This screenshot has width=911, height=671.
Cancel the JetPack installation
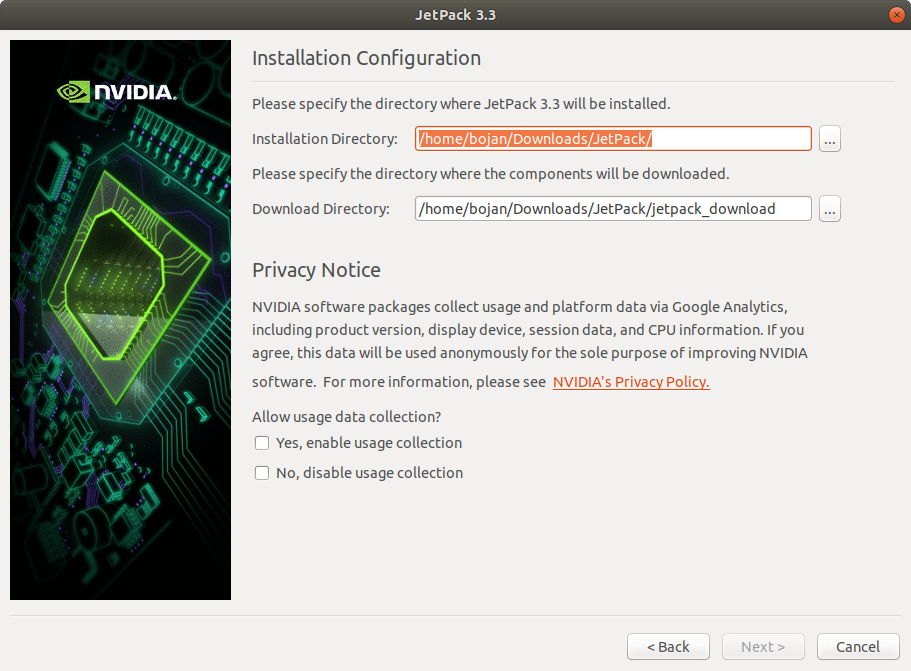coord(858,647)
